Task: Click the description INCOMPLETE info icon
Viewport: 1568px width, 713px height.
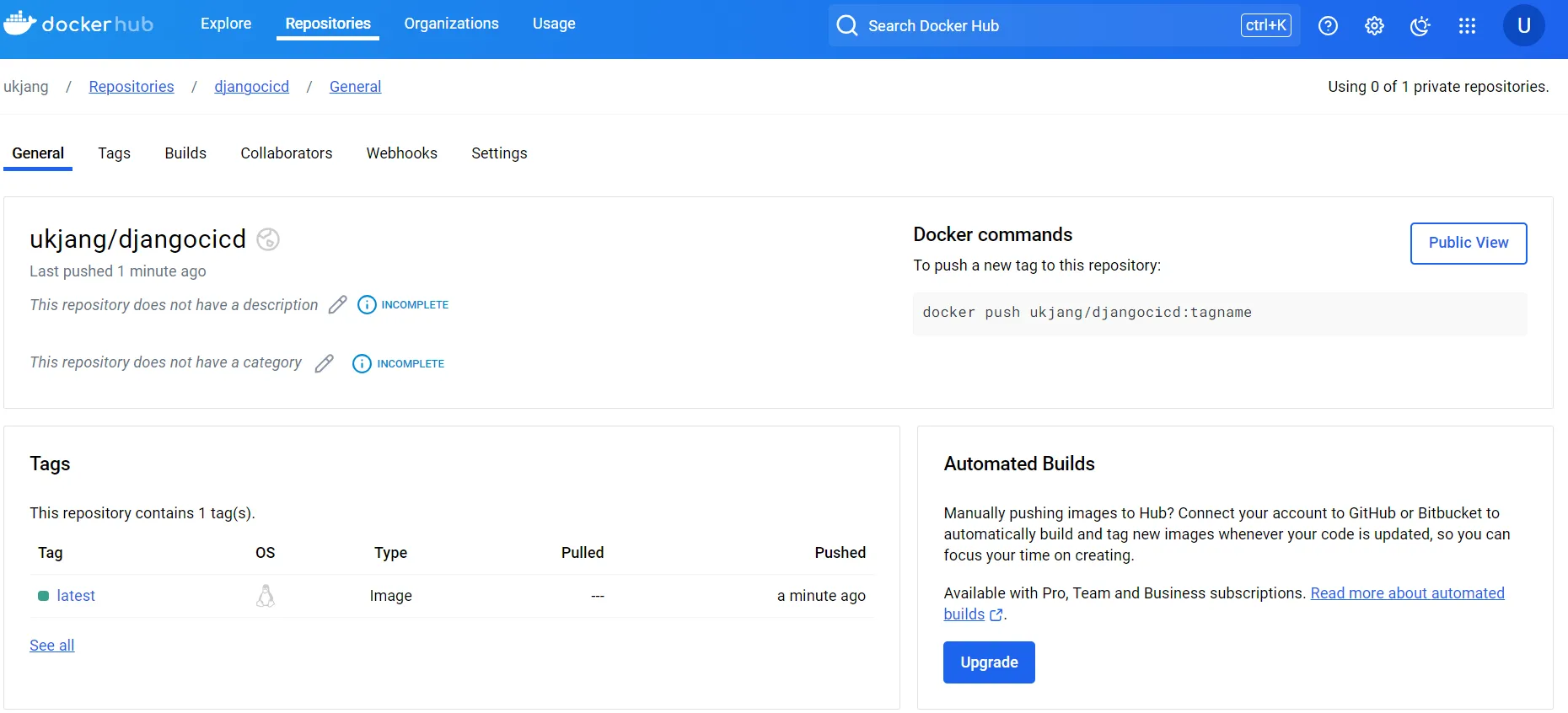Action: (x=367, y=304)
